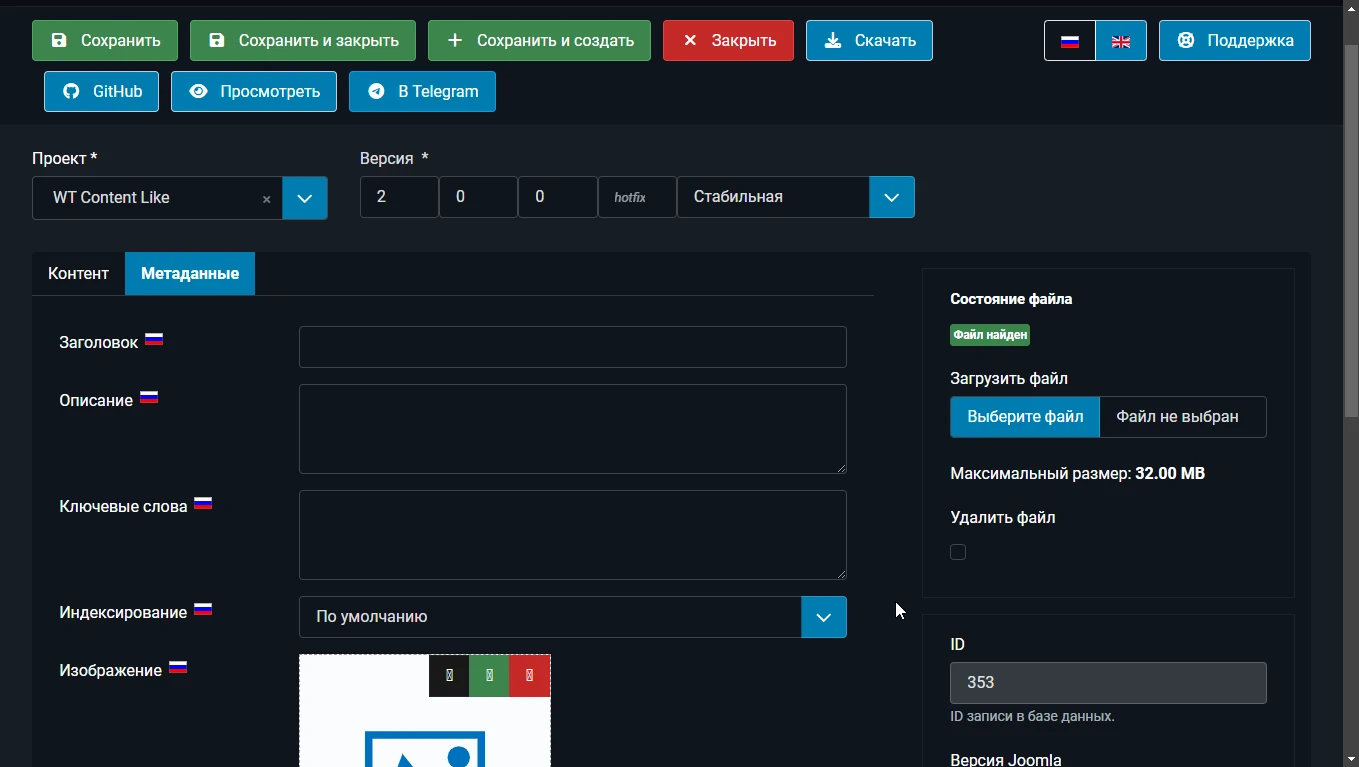
Task: Click the Выберите файл upload button
Action: pyautogui.click(x=1025, y=417)
